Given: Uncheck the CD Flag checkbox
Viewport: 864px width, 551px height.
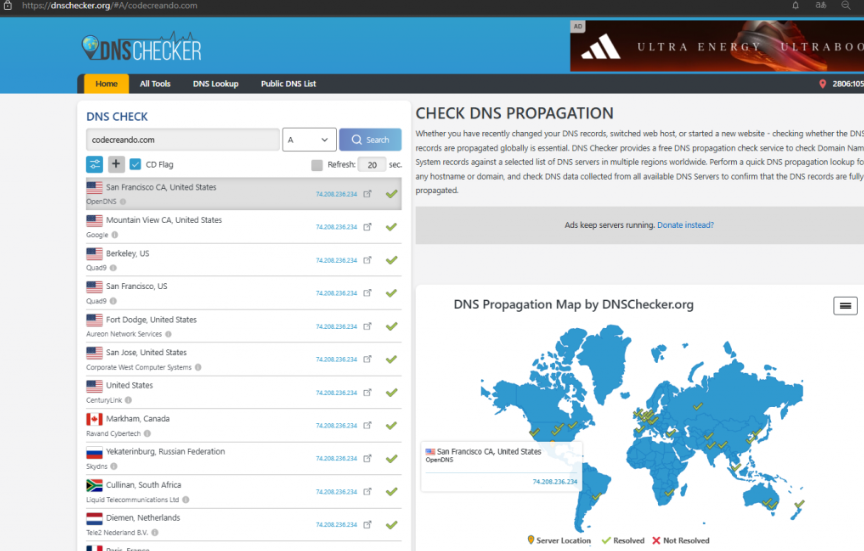Looking at the screenshot, I should coord(136,165).
